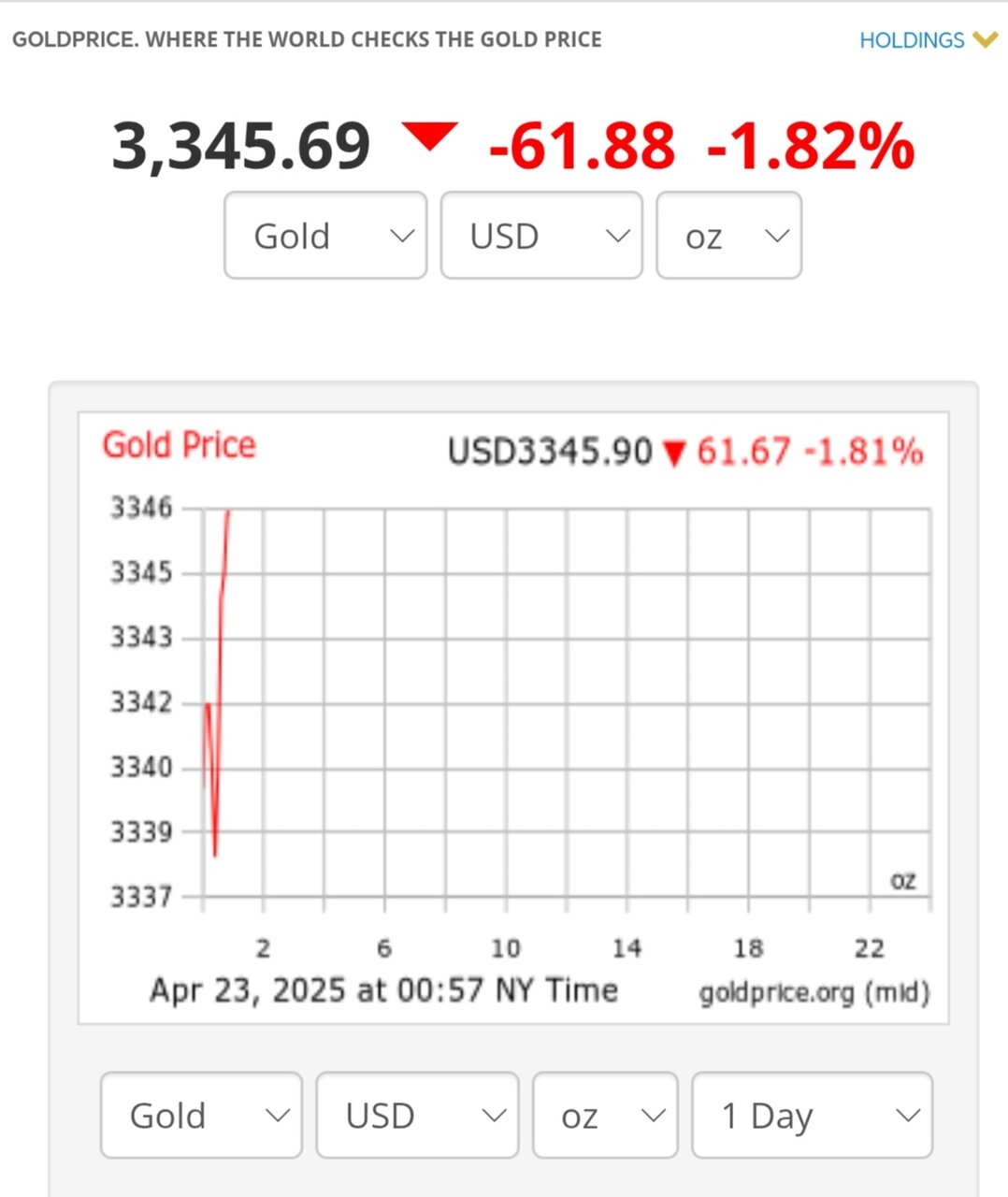Click the large red down-triangle indicator
This screenshot has width=1008, height=1197.
(x=429, y=136)
